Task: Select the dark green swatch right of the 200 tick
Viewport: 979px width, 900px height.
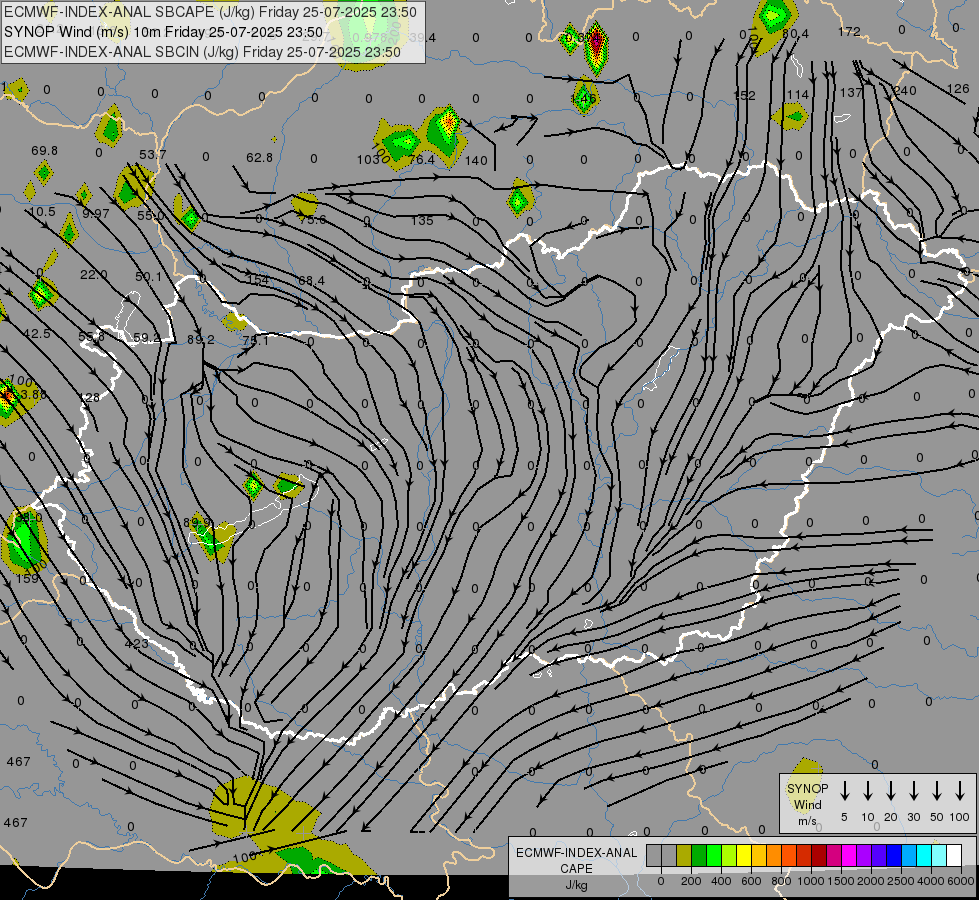Action: [x=699, y=855]
